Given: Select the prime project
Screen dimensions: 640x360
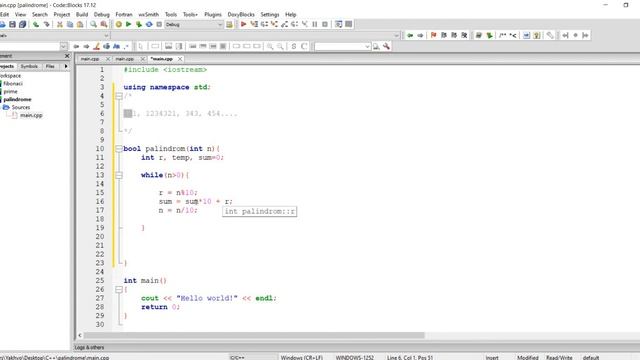Looking at the screenshot, I should pos(11,91).
